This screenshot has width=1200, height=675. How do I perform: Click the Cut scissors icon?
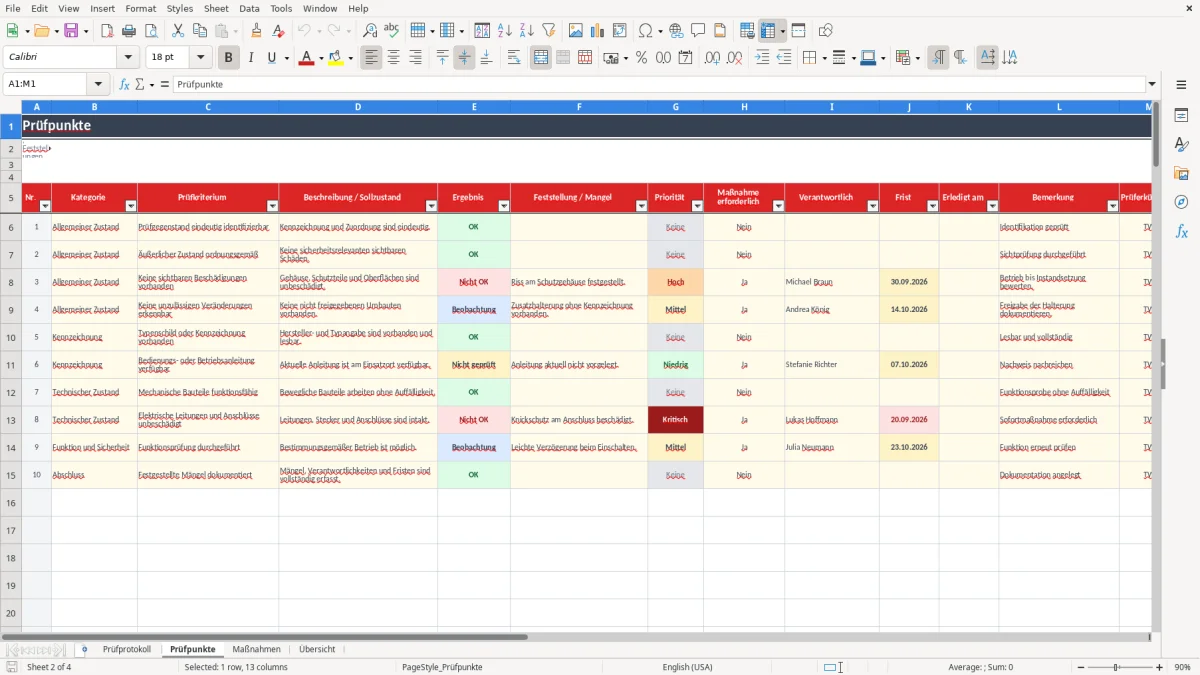point(177,31)
